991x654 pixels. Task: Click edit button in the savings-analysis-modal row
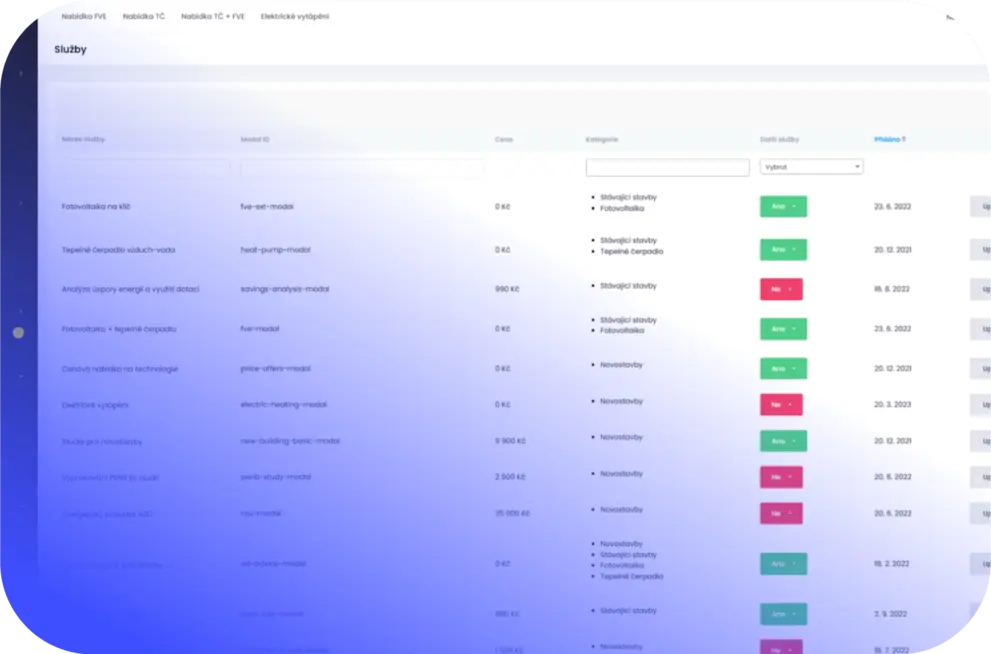coord(981,289)
